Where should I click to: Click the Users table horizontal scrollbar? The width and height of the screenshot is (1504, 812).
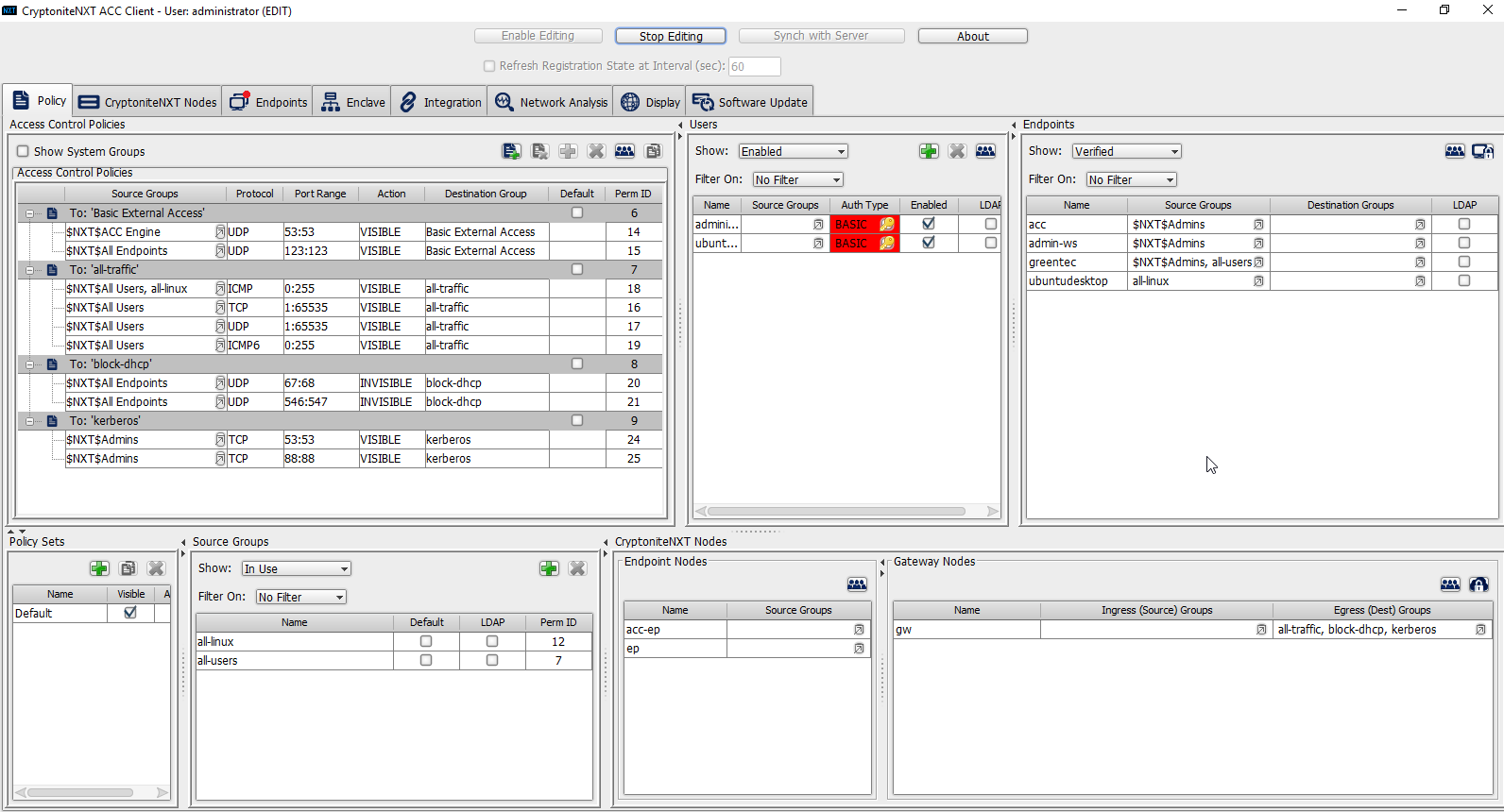click(x=836, y=511)
